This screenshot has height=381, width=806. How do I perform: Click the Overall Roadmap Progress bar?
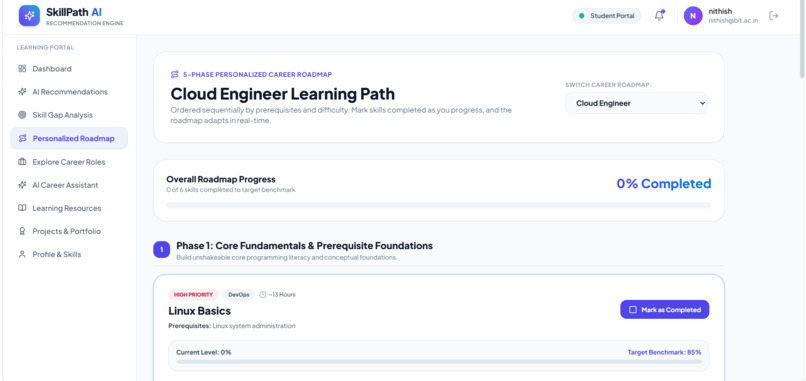(438, 205)
